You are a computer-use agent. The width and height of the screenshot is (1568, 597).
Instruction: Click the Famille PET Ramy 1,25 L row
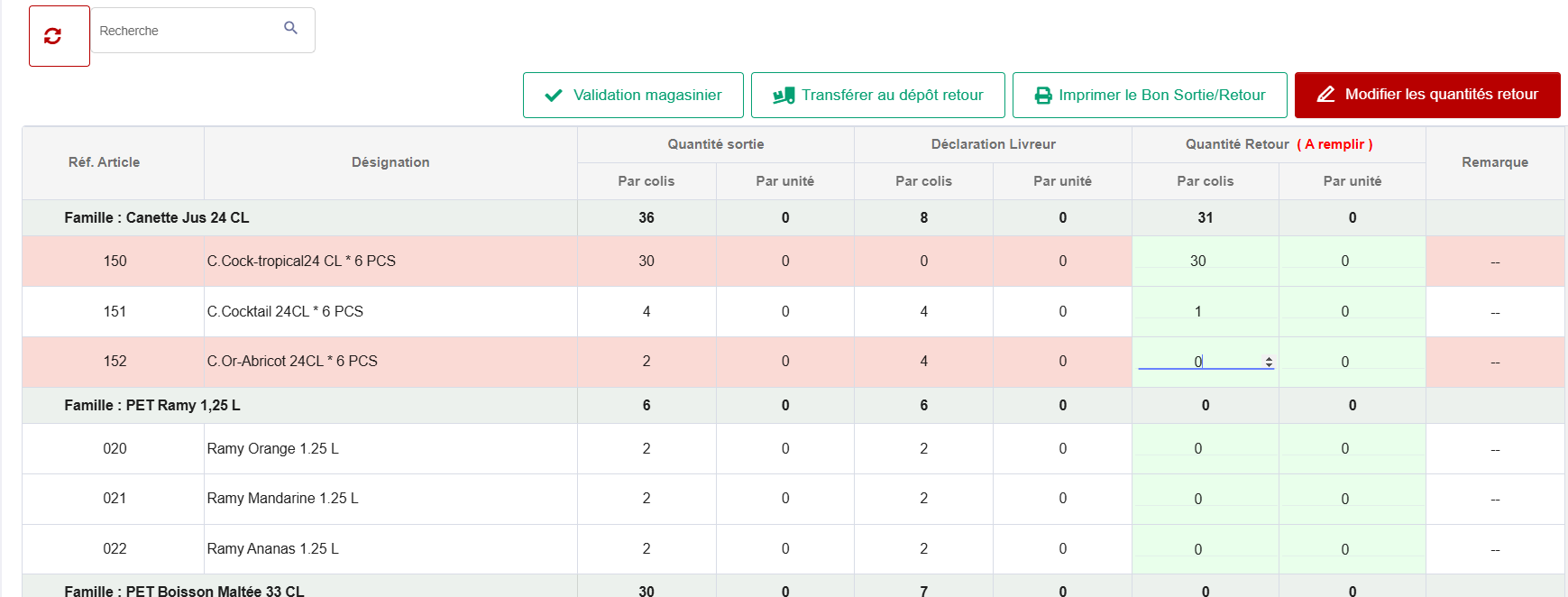click(x=152, y=406)
